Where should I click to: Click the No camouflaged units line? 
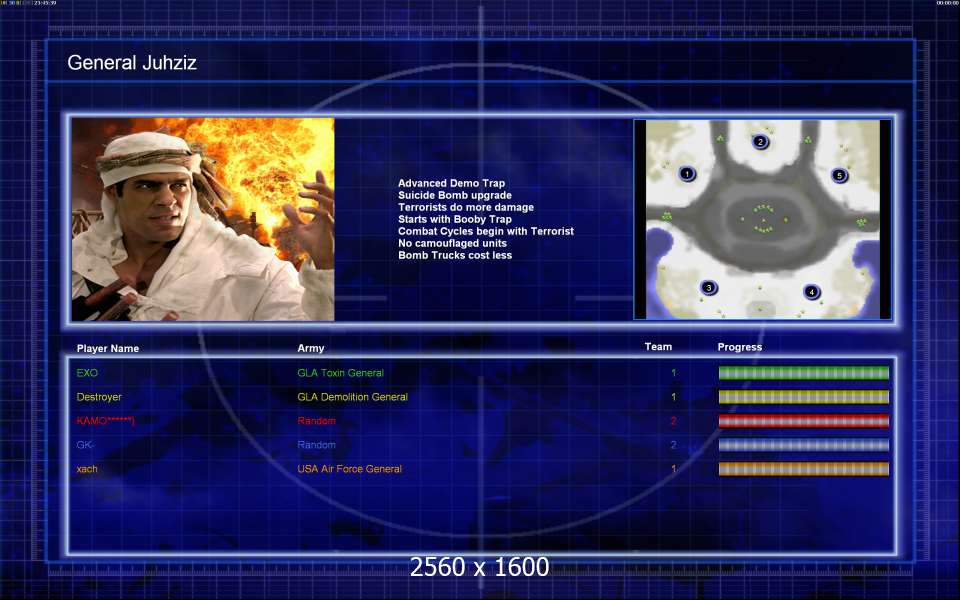pyautogui.click(x=452, y=243)
